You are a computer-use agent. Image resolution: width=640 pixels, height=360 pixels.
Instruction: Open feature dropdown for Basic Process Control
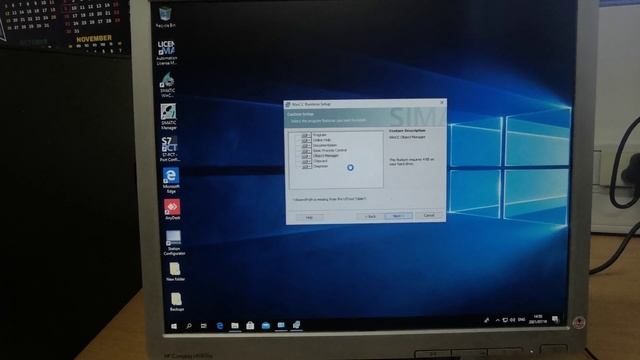[x=306, y=151]
